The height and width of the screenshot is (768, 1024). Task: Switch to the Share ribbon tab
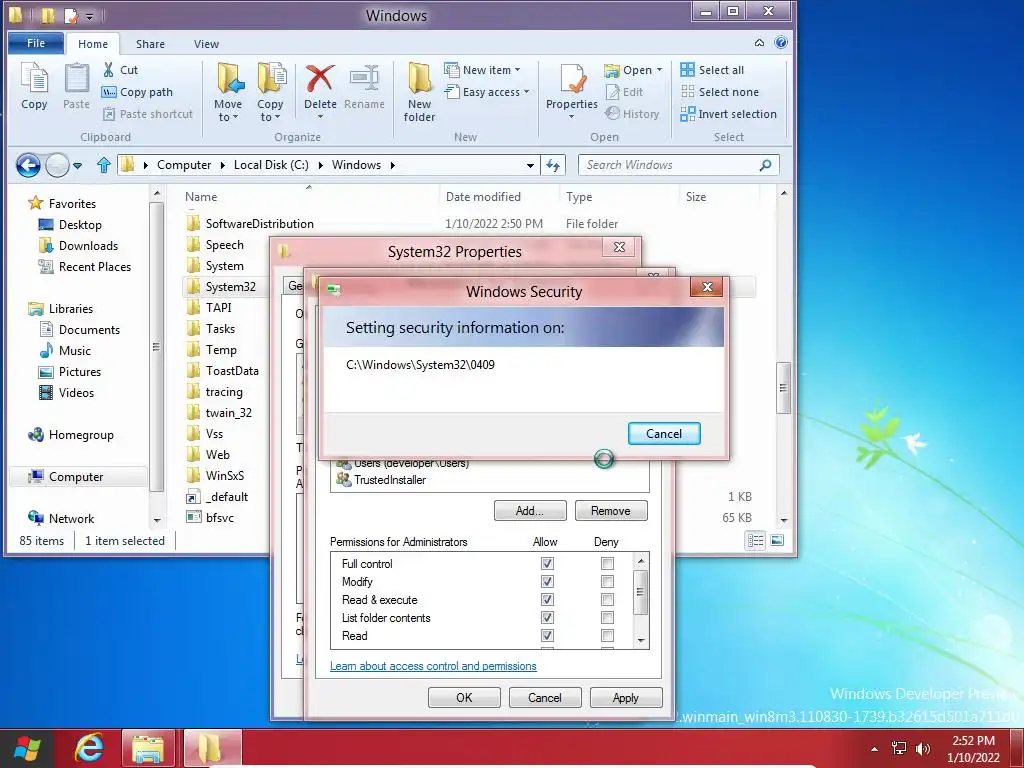(x=150, y=44)
